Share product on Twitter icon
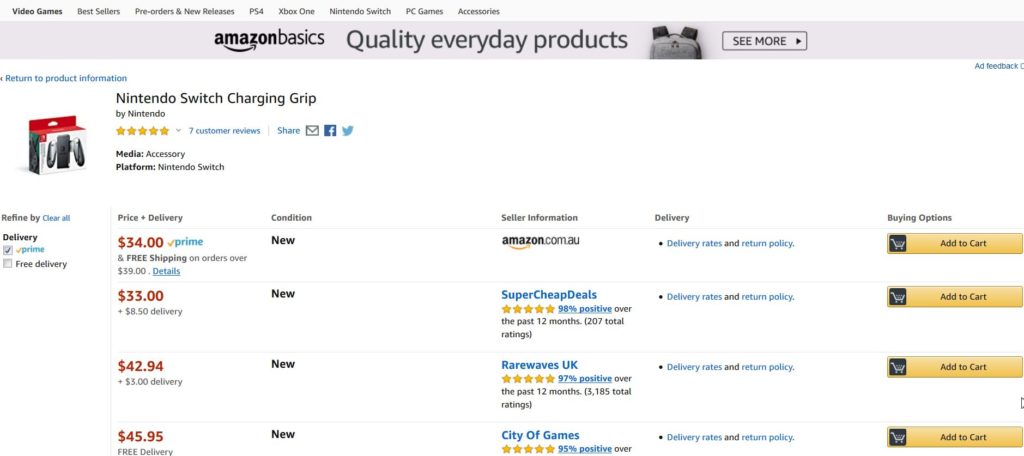The height and width of the screenshot is (456, 1024). pyautogui.click(x=347, y=131)
